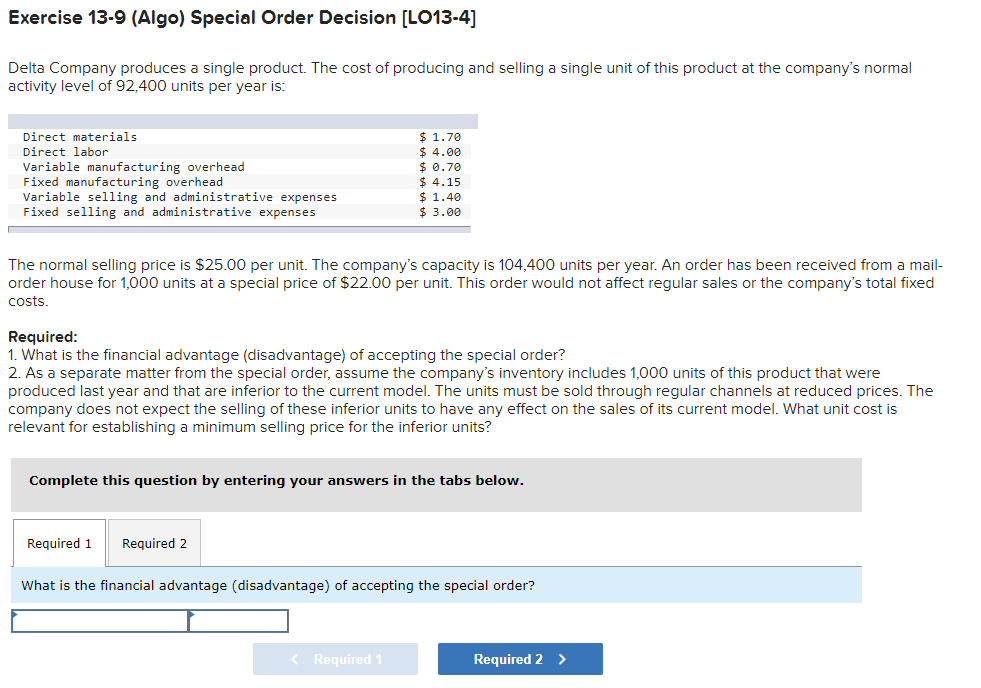This screenshot has height=688, width=981.
Task: Click the $ 1.70 cost value
Action: click(440, 137)
